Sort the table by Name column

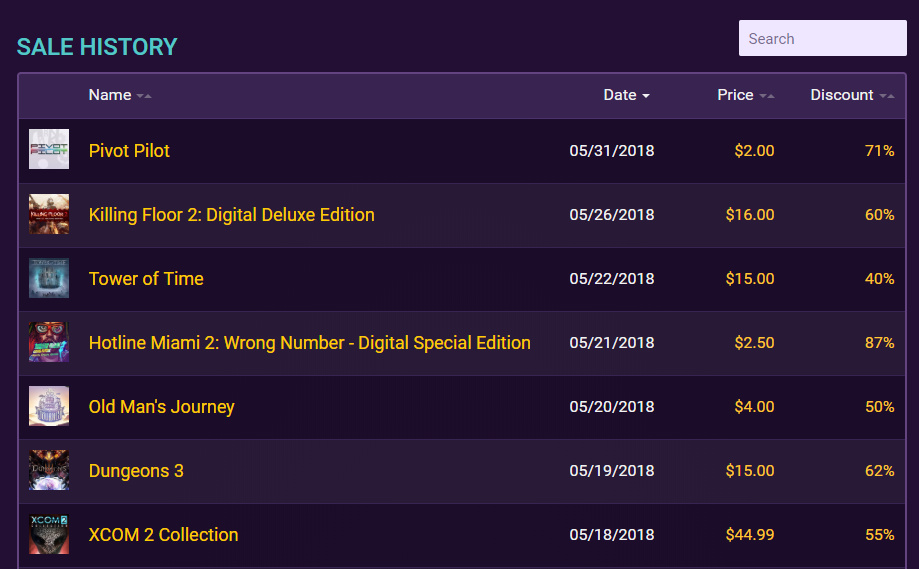[x=120, y=95]
